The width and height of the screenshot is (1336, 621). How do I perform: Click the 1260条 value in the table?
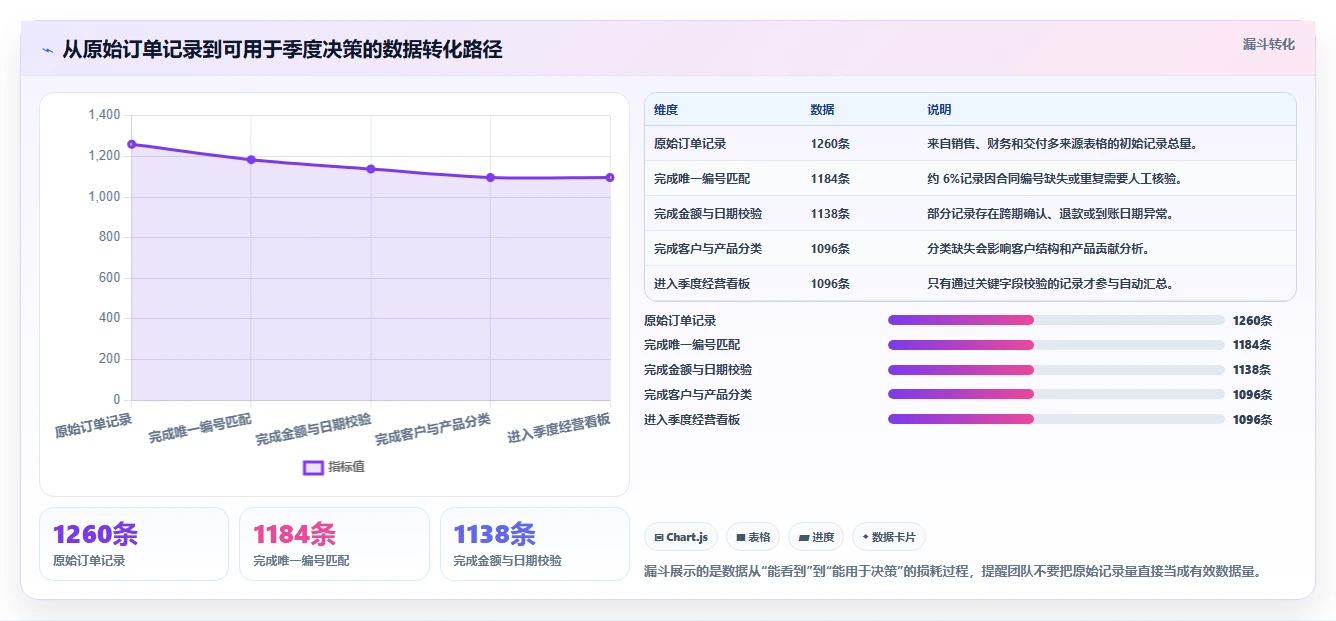point(830,144)
